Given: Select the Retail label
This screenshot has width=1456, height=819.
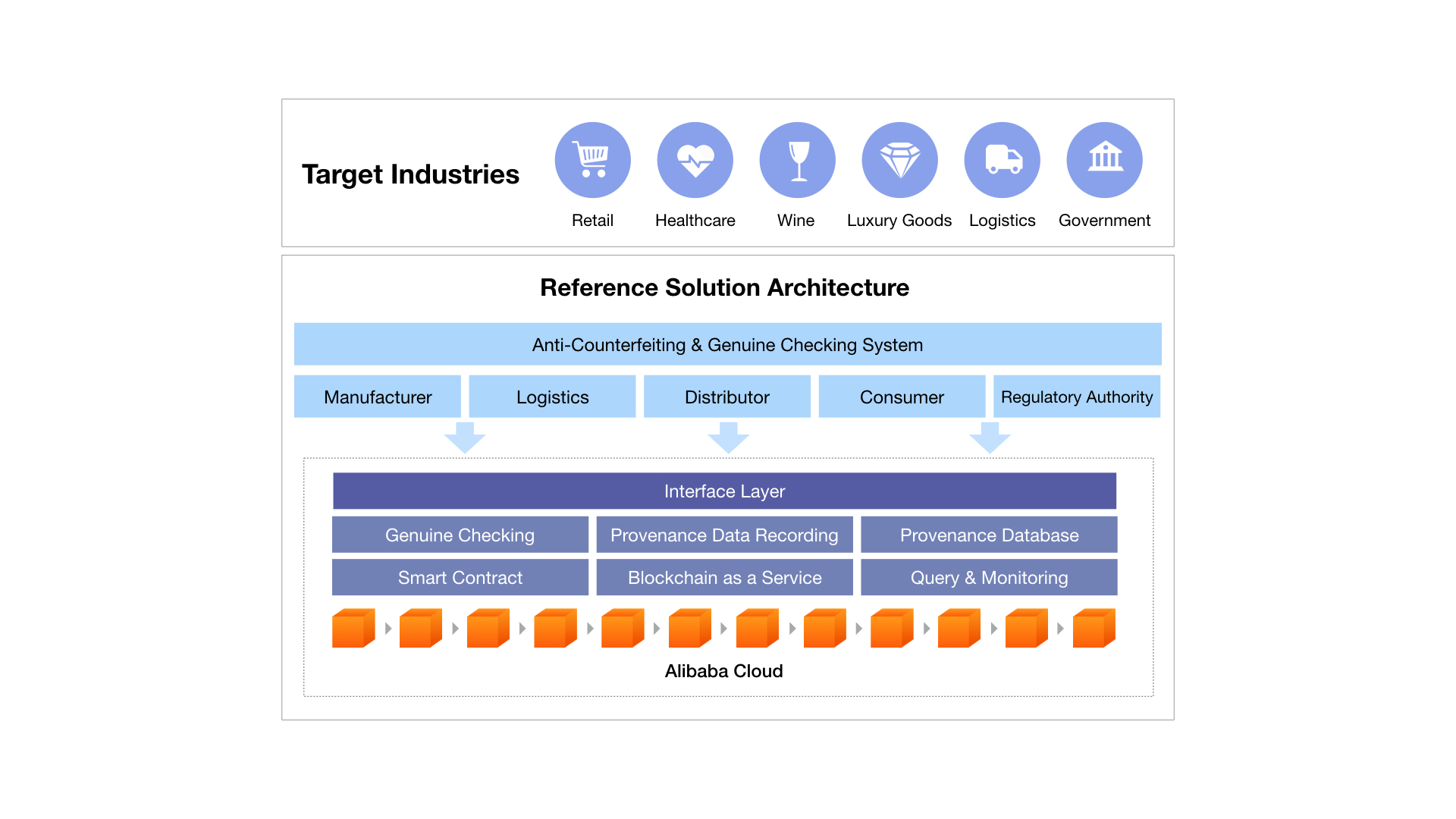Looking at the screenshot, I should [x=592, y=220].
